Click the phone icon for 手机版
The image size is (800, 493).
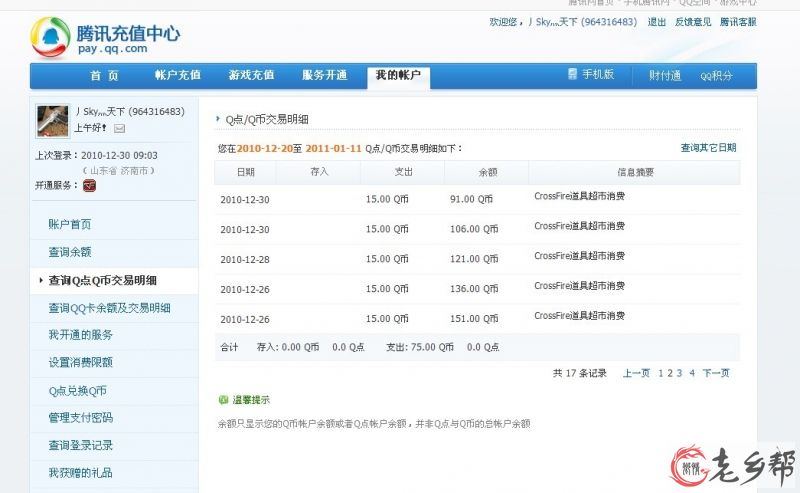tap(572, 75)
